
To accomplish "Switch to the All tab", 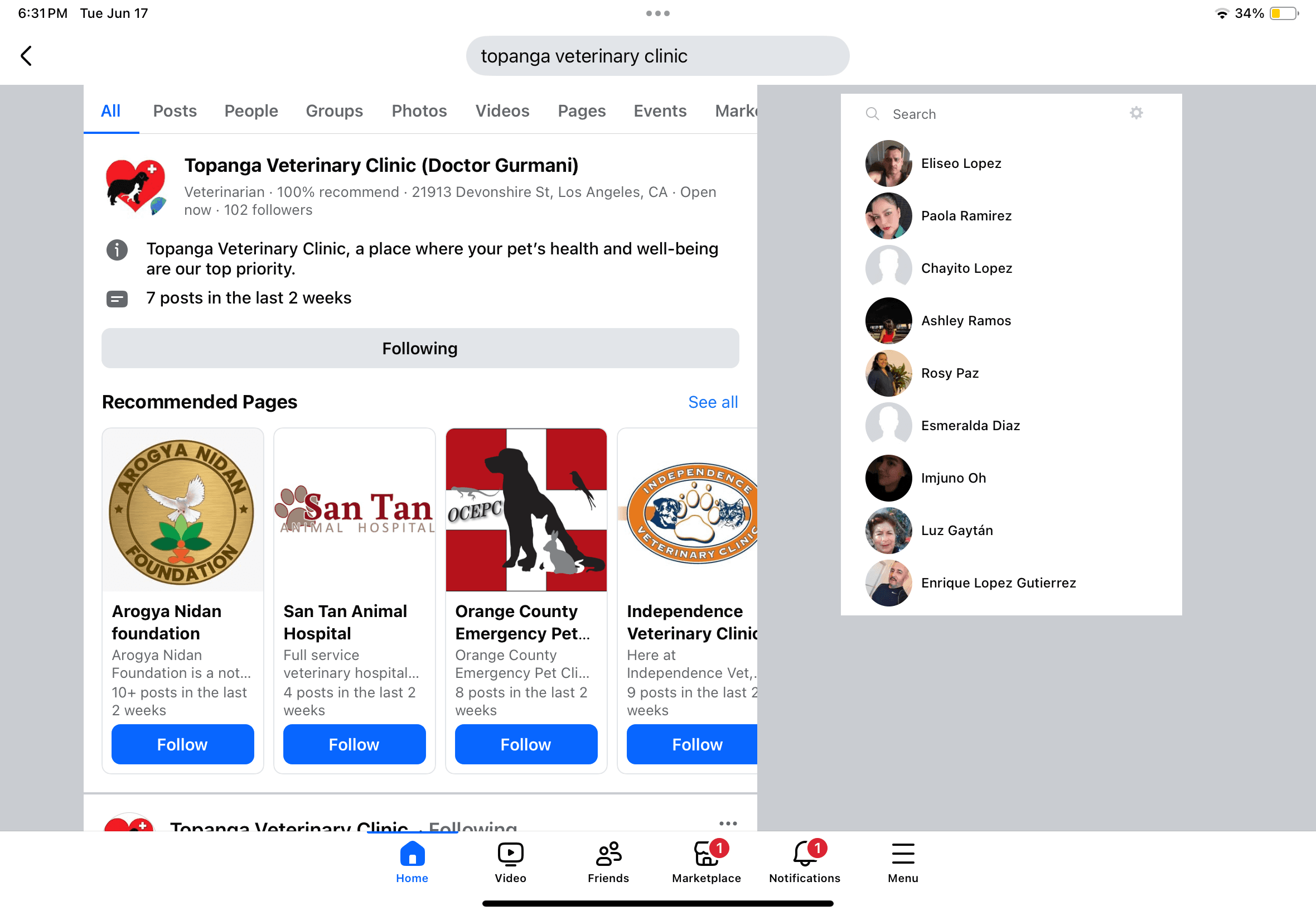I will [x=110, y=110].
